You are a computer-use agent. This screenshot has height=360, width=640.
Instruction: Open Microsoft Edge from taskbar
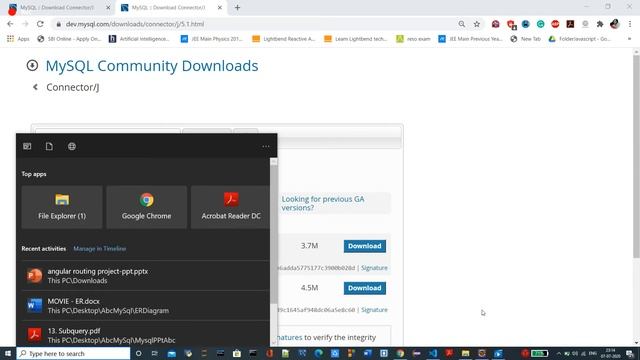318,353
